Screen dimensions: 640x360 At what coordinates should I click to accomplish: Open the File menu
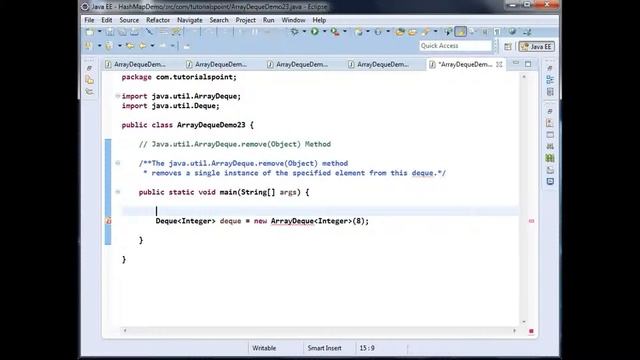click(89, 20)
